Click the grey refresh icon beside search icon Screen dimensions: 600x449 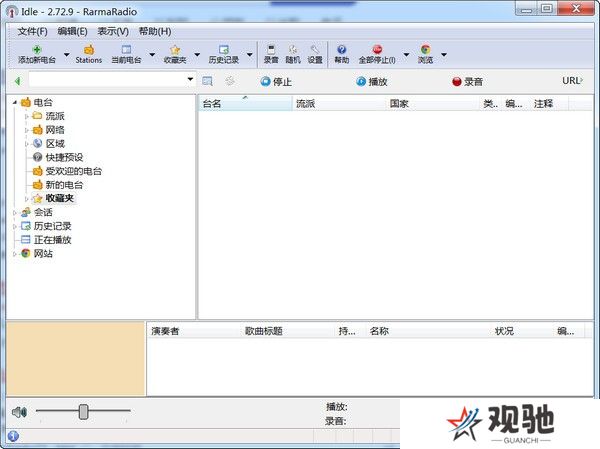pyautogui.click(x=230, y=81)
